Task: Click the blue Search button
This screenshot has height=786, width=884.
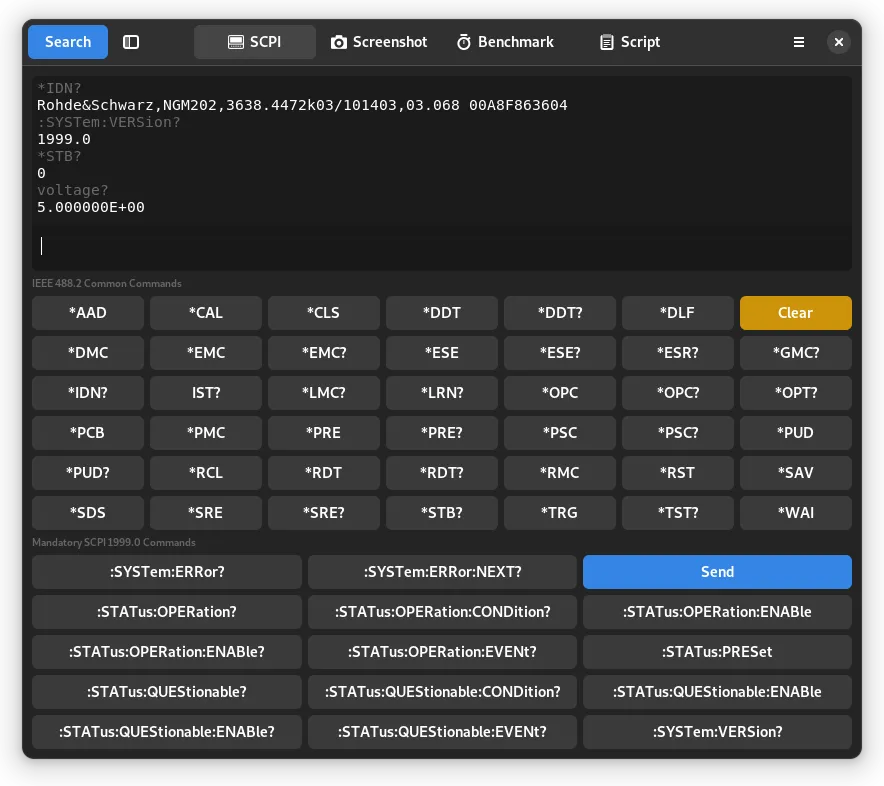Action: tap(68, 42)
